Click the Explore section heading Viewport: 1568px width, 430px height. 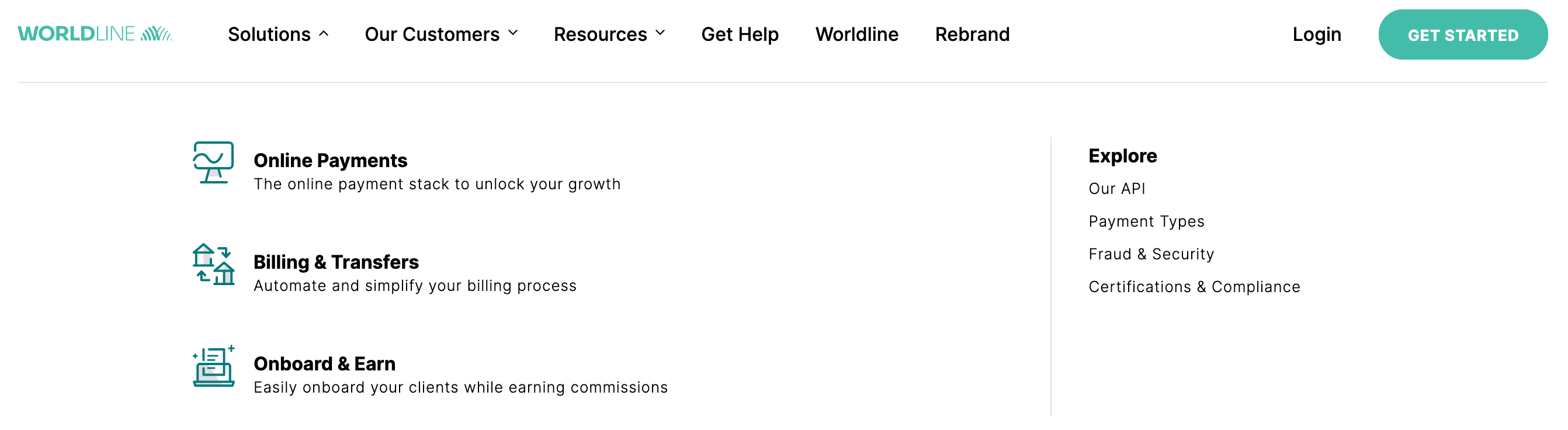tap(1122, 156)
